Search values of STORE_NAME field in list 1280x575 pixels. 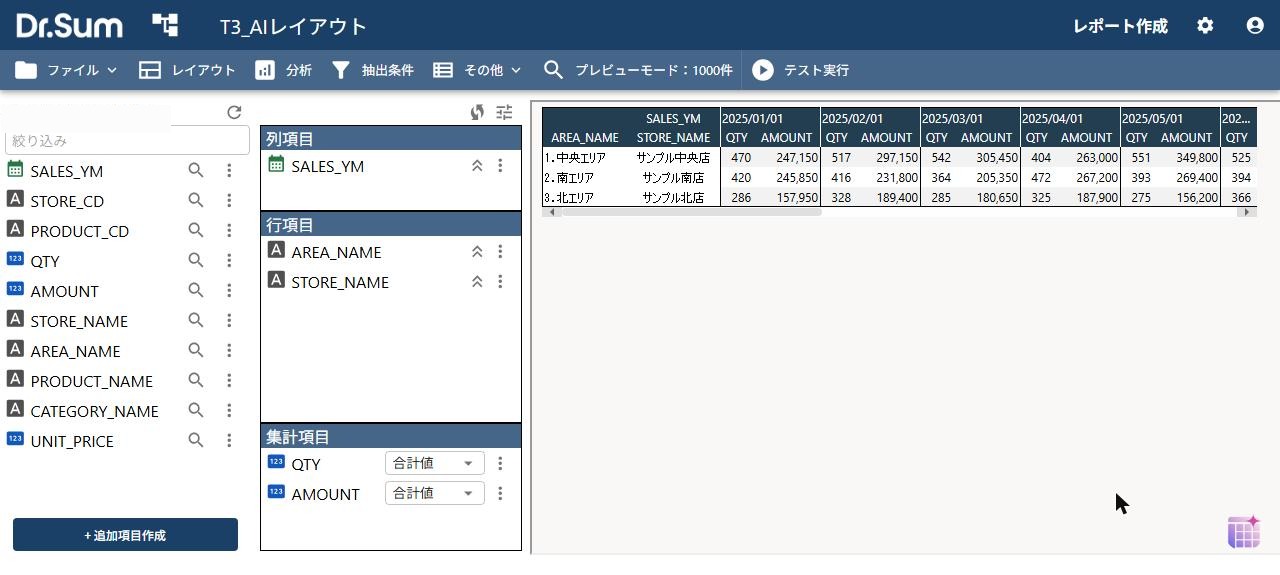point(196,321)
